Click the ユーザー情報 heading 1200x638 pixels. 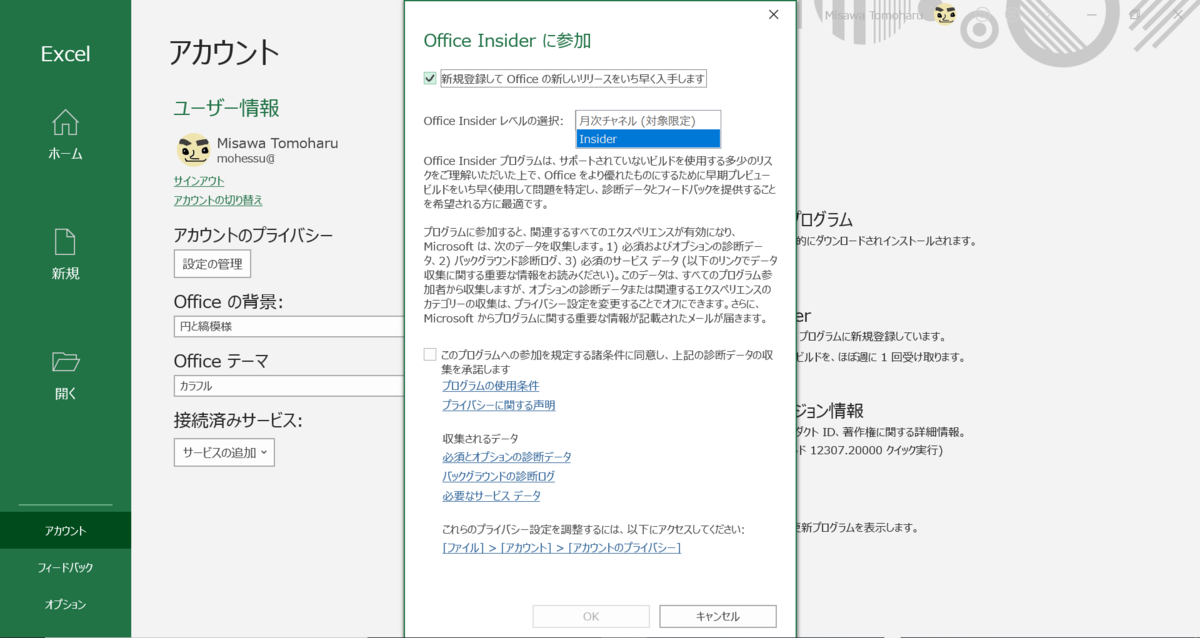226,108
